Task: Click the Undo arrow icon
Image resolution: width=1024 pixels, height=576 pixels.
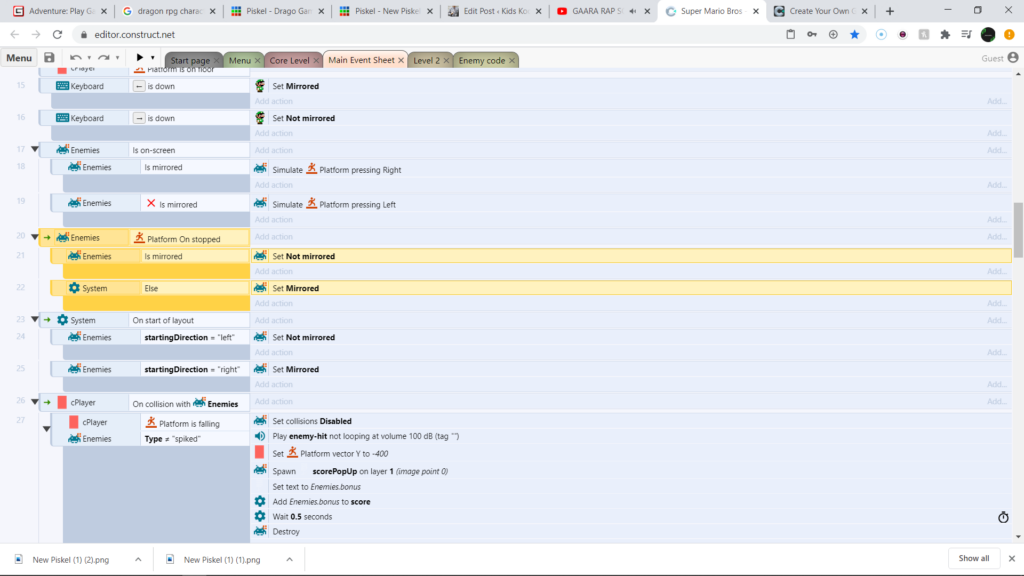Action: click(75, 58)
